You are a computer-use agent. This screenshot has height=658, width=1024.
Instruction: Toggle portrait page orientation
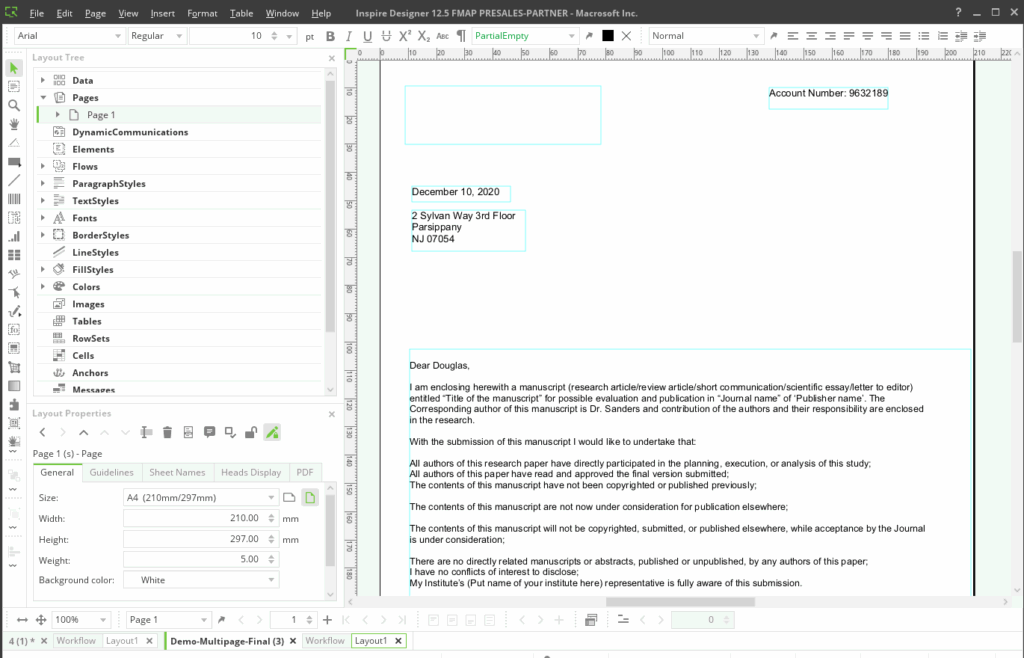click(x=310, y=497)
